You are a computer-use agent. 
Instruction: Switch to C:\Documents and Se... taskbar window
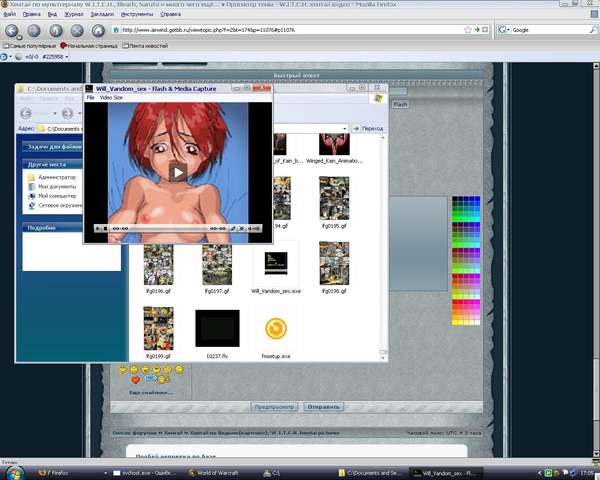coord(370,473)
